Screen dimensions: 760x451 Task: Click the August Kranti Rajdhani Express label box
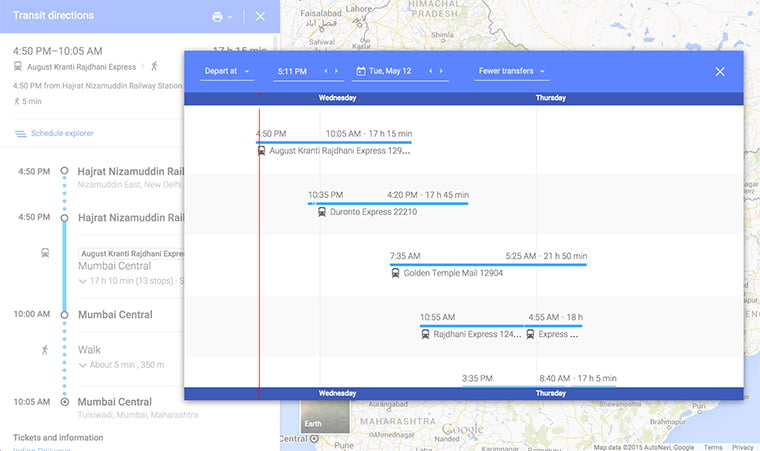(131, 254)
